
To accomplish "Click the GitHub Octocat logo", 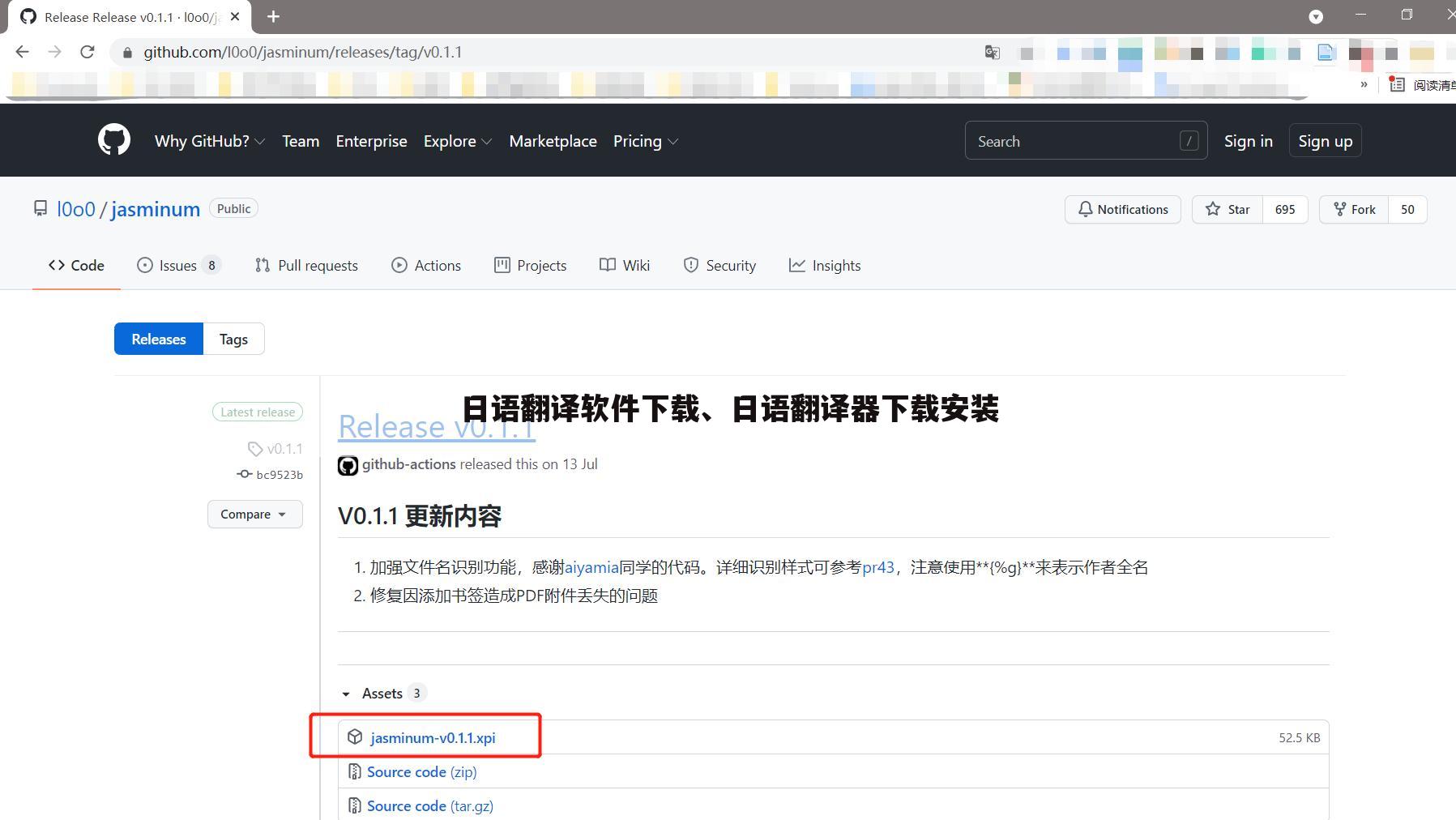I will [x=114, y=140].
